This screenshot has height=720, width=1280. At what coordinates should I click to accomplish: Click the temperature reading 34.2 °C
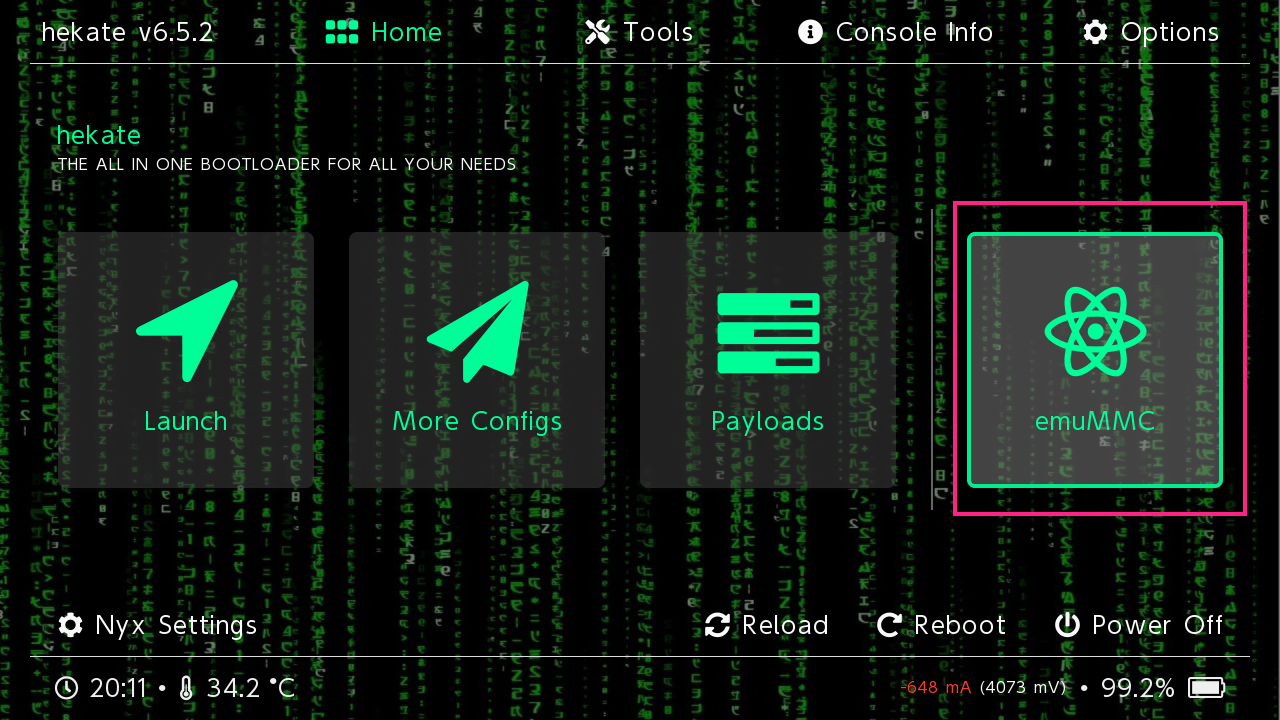coord(251,688)
